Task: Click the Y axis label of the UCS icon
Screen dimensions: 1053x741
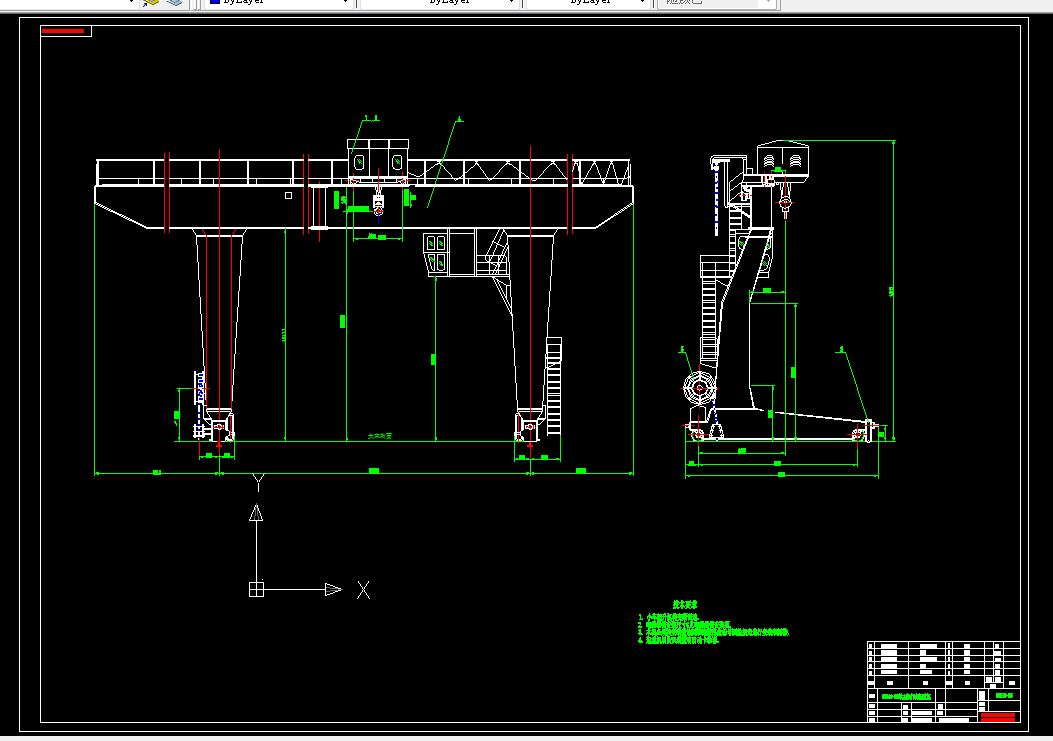Action: [258, 481]
